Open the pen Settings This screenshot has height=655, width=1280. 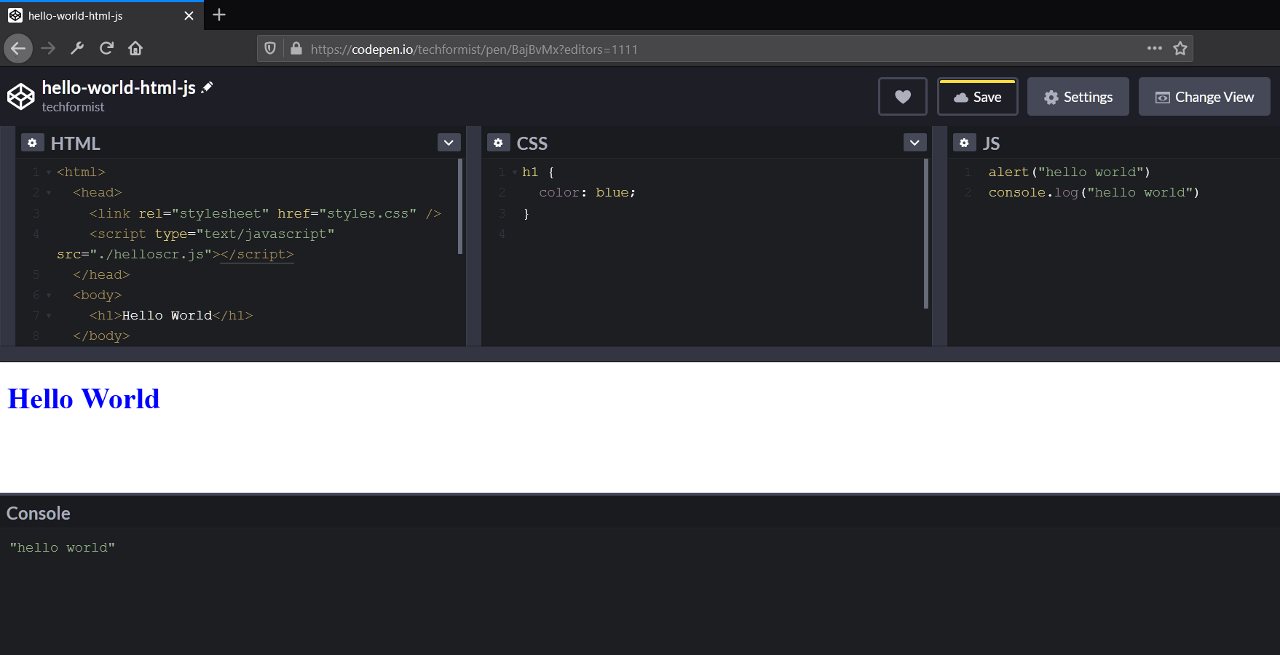click(1078, 96)
